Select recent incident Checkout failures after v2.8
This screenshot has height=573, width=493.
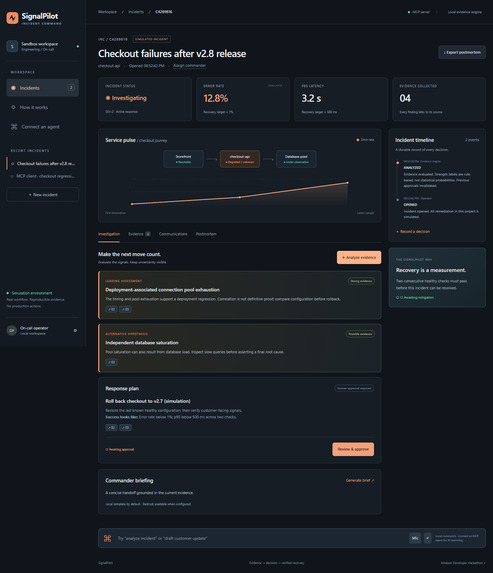(x=43, y=163)
